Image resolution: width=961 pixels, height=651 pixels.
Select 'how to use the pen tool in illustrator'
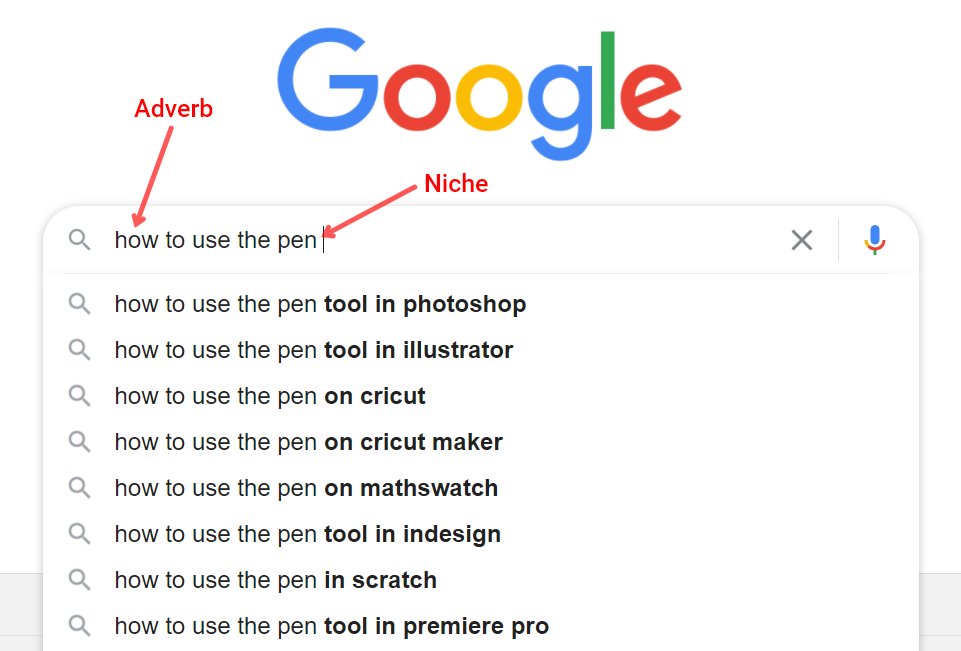click(x=314, y=350)
